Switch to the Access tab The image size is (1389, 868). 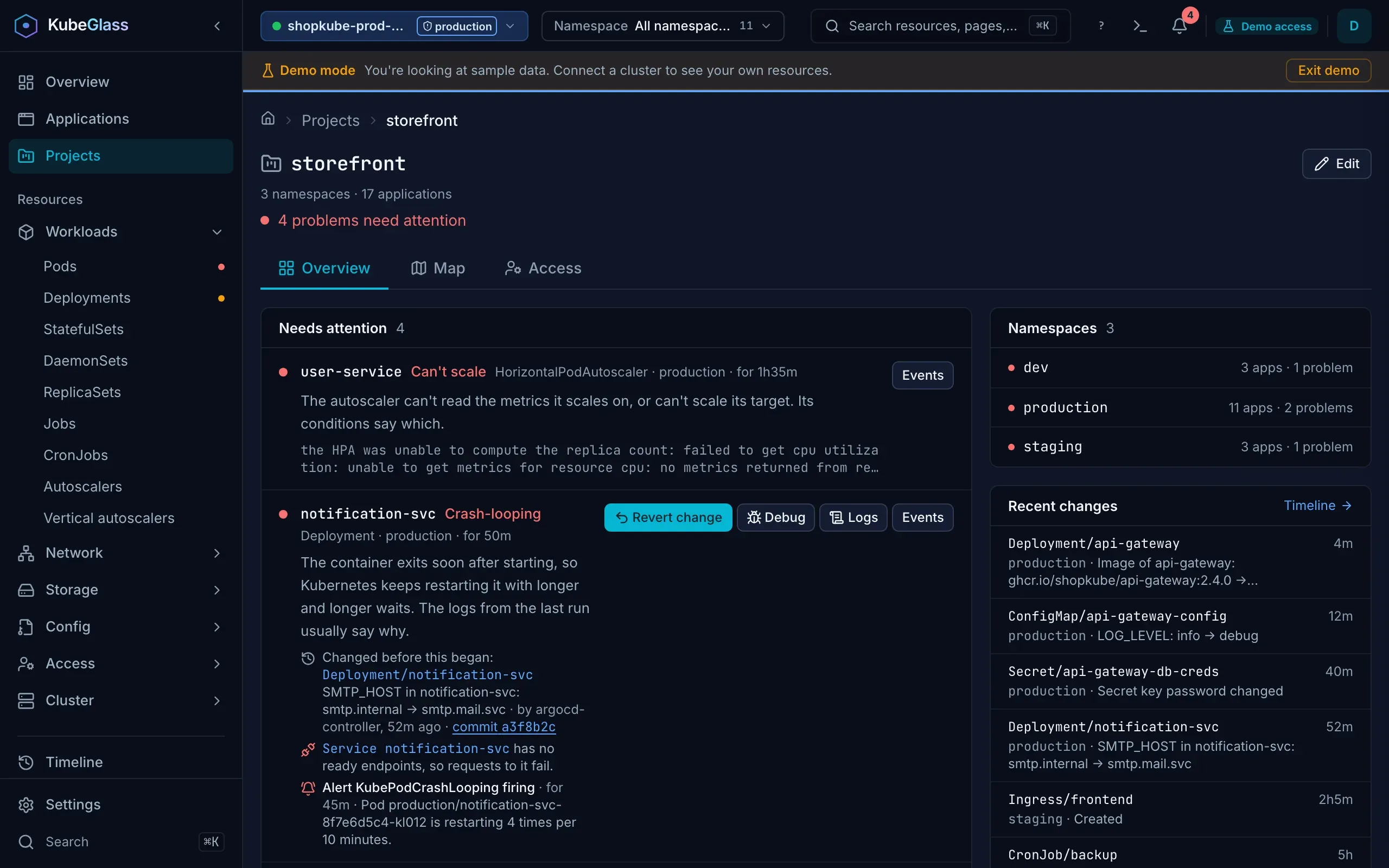(543, 269)
